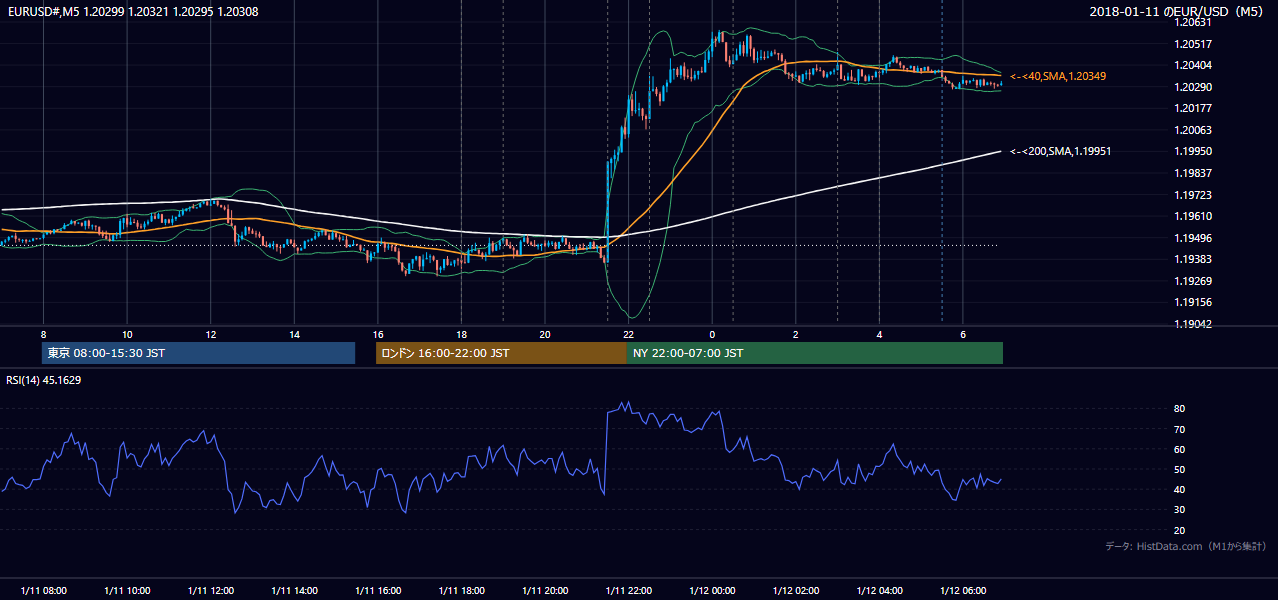Click the 1/12 02:00 bottom time label
Viewport: 1278px width, 600px height.
(x=796, y=591)
